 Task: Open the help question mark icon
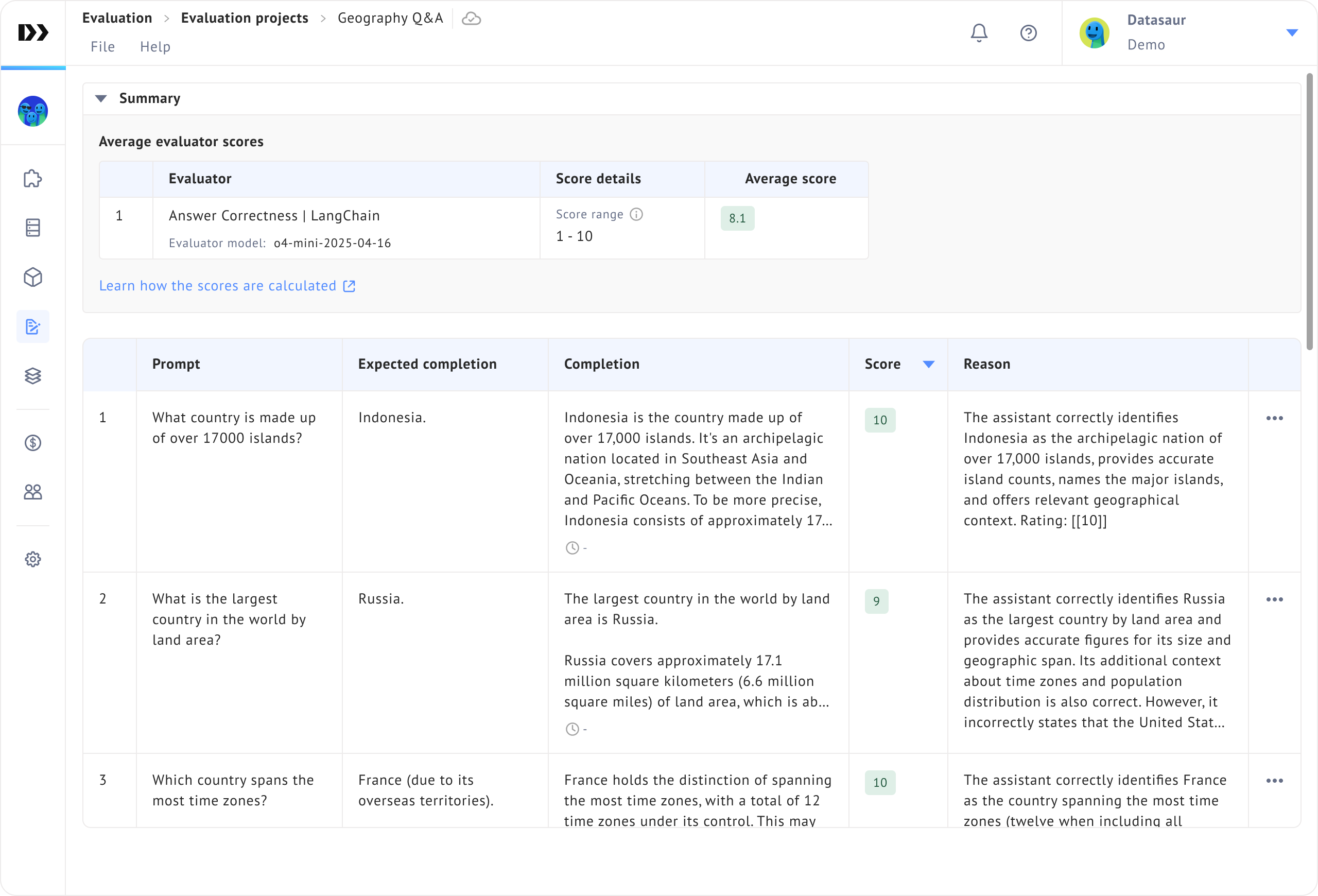[x=1028, y=33]
